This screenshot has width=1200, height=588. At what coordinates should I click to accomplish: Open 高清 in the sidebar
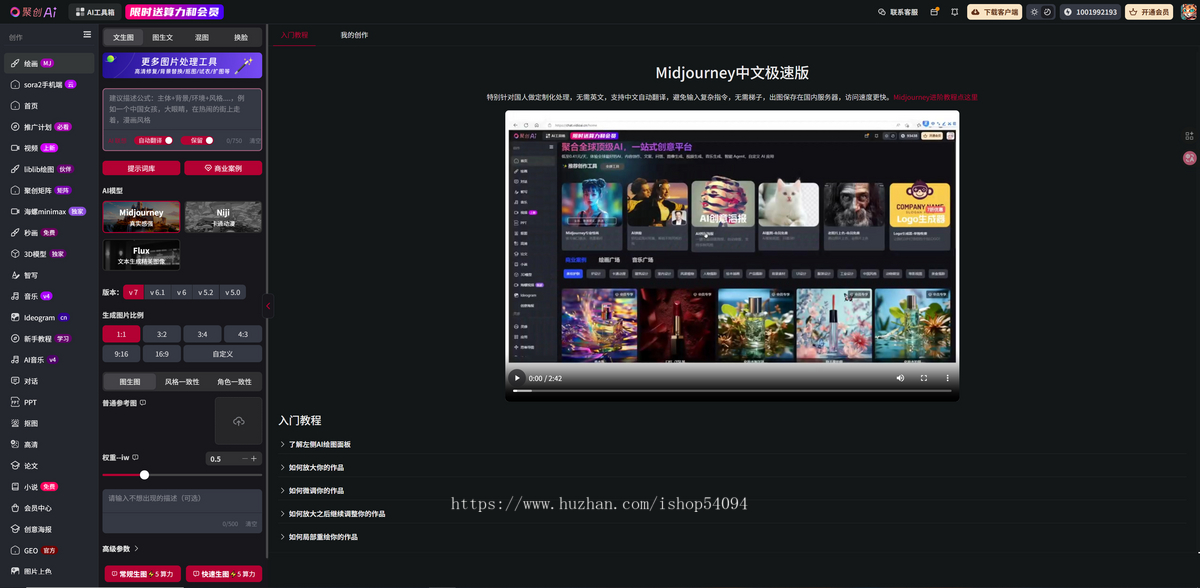pyautogui.click(x=49, y=444)
